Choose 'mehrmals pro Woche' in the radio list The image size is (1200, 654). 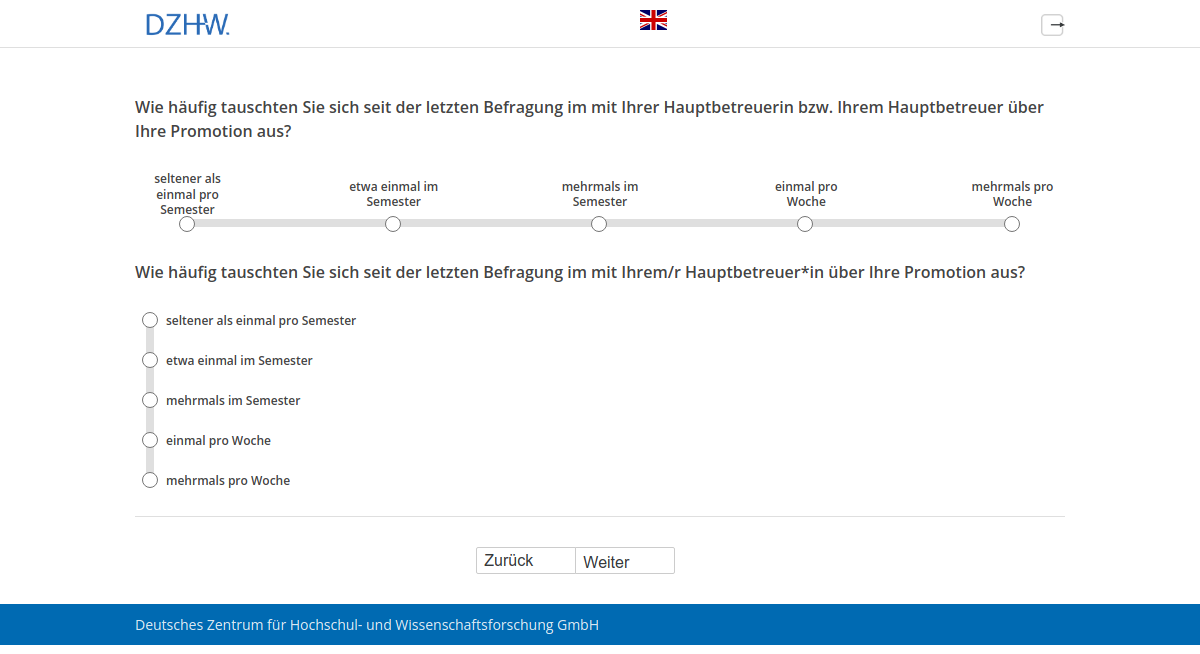[150, 480]
